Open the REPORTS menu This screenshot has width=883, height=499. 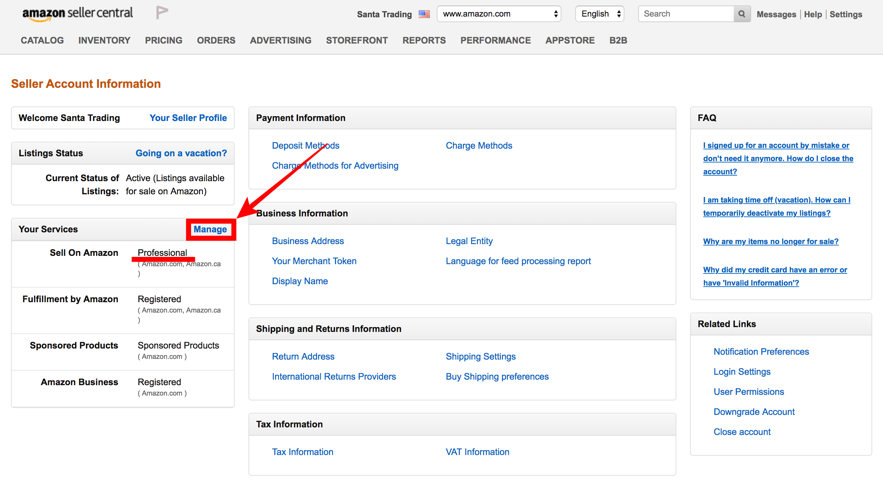click(x=424, y=41)
